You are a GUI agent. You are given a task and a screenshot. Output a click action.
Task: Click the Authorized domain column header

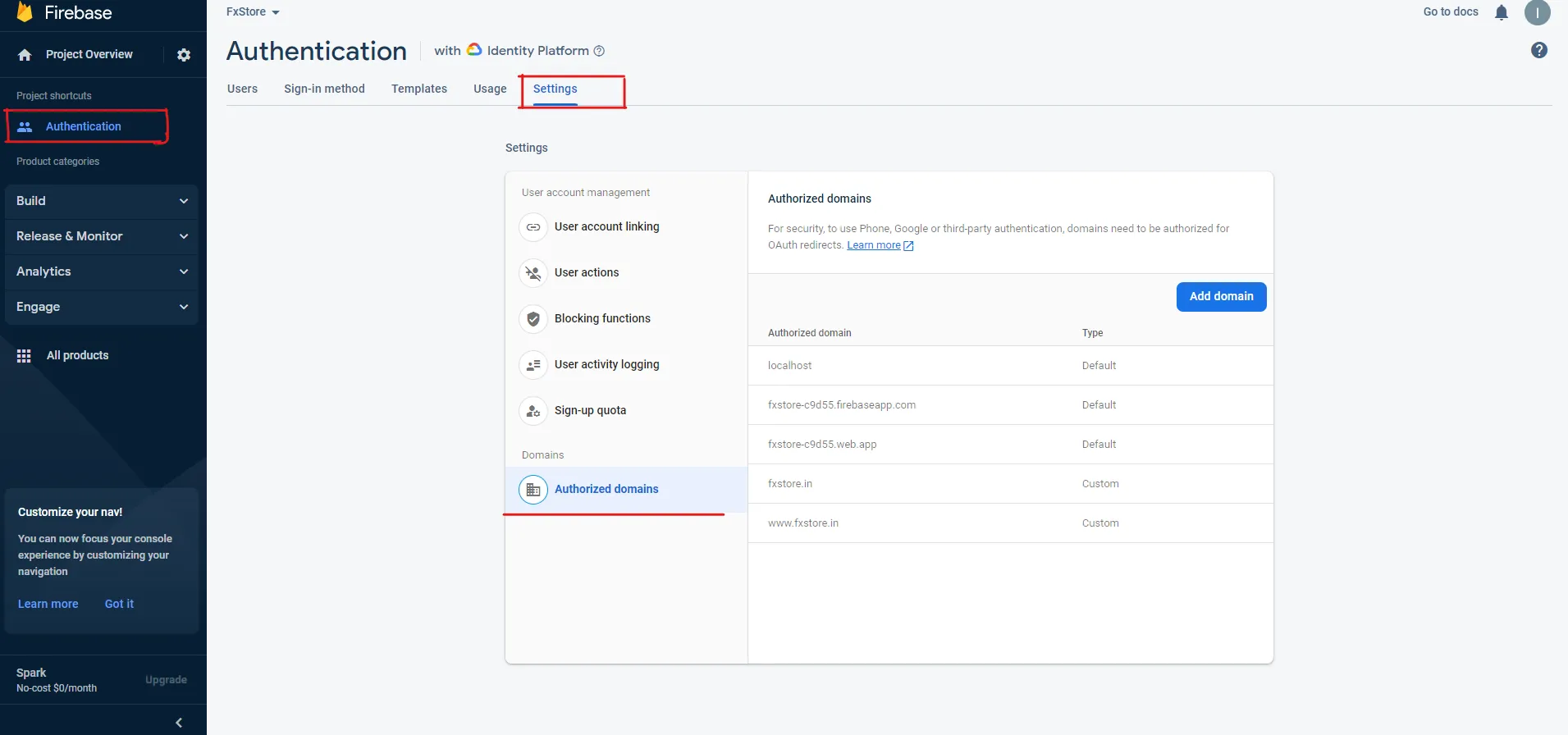pos(809,333)
